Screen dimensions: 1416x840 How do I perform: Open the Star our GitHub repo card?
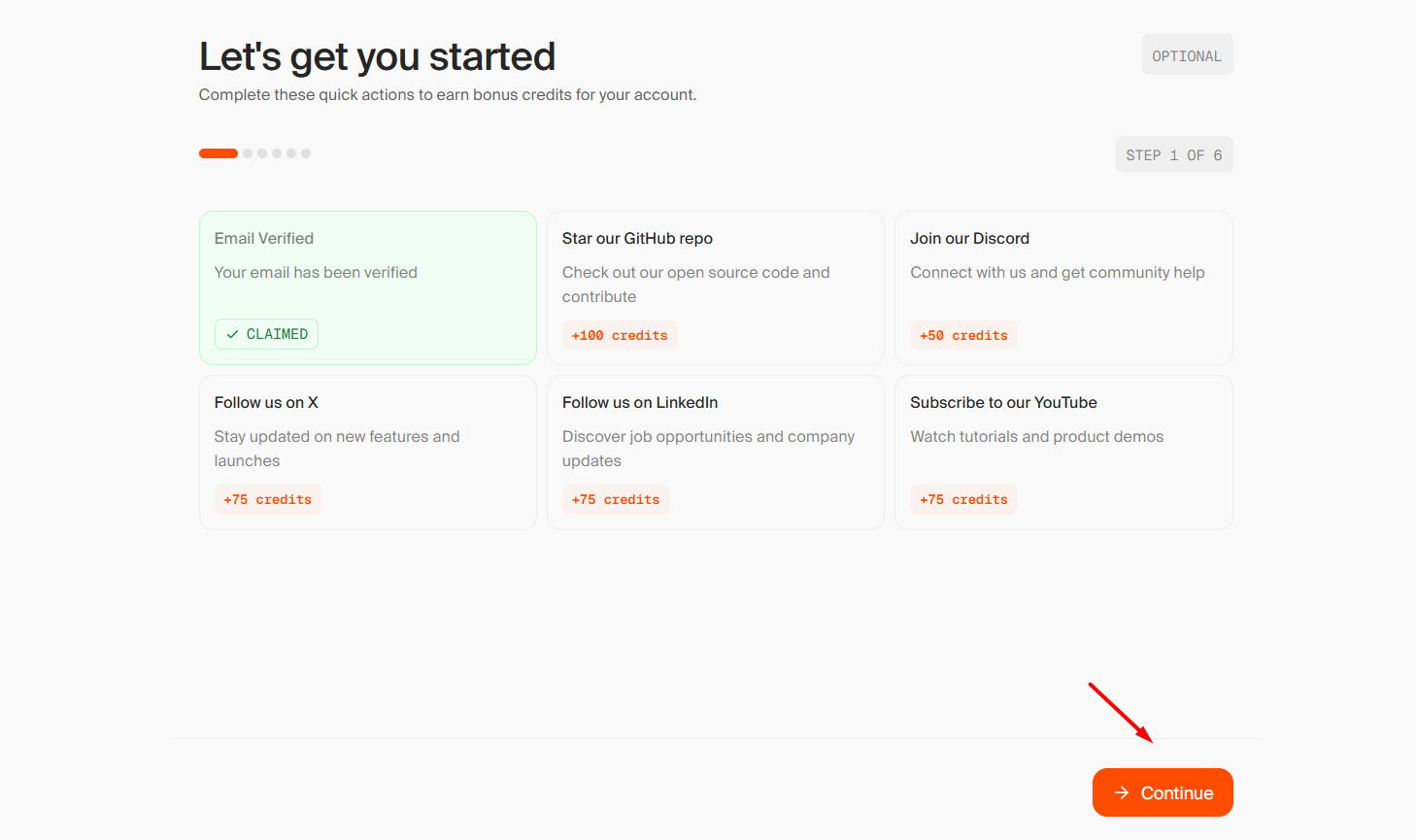[716, 287]
